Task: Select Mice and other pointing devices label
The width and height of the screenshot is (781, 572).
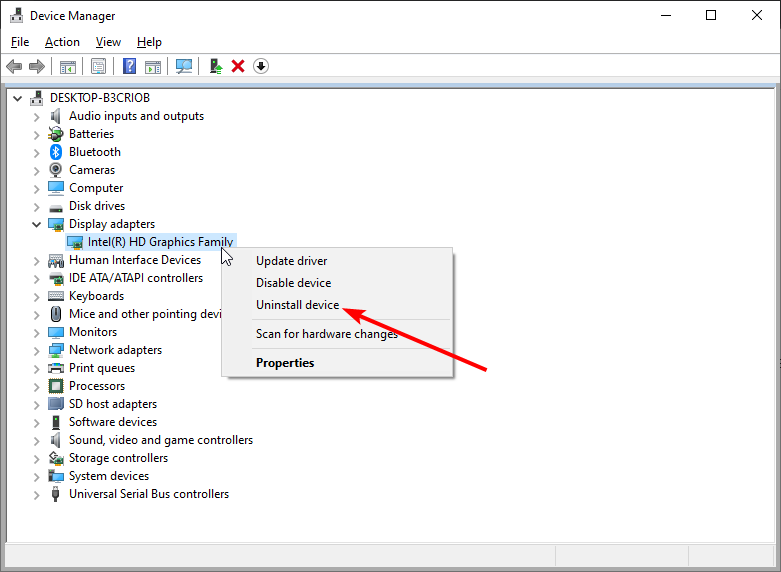Action: [x=145, y=314]
